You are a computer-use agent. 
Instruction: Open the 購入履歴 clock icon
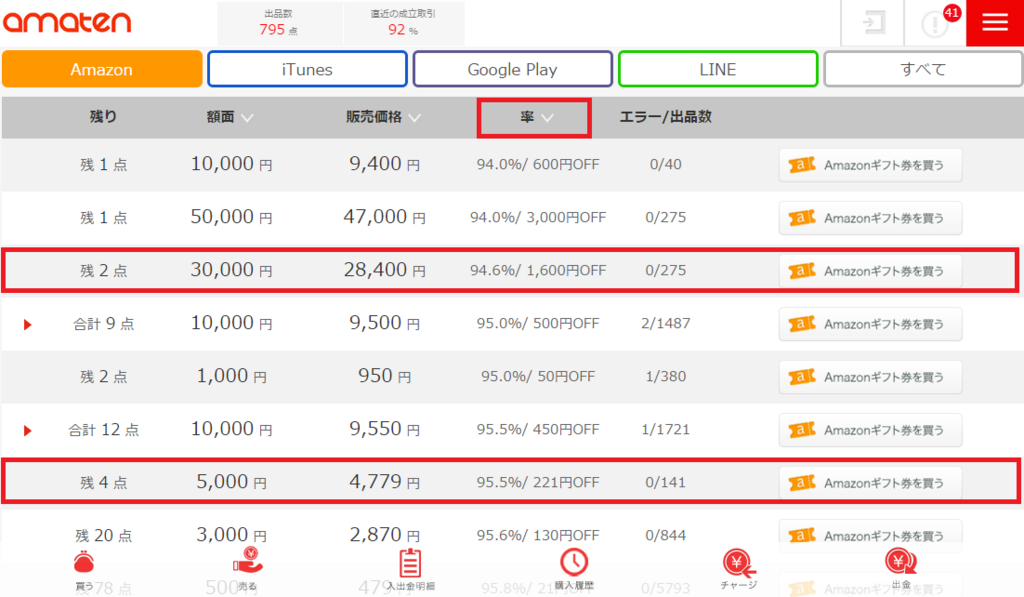(574, 562)
